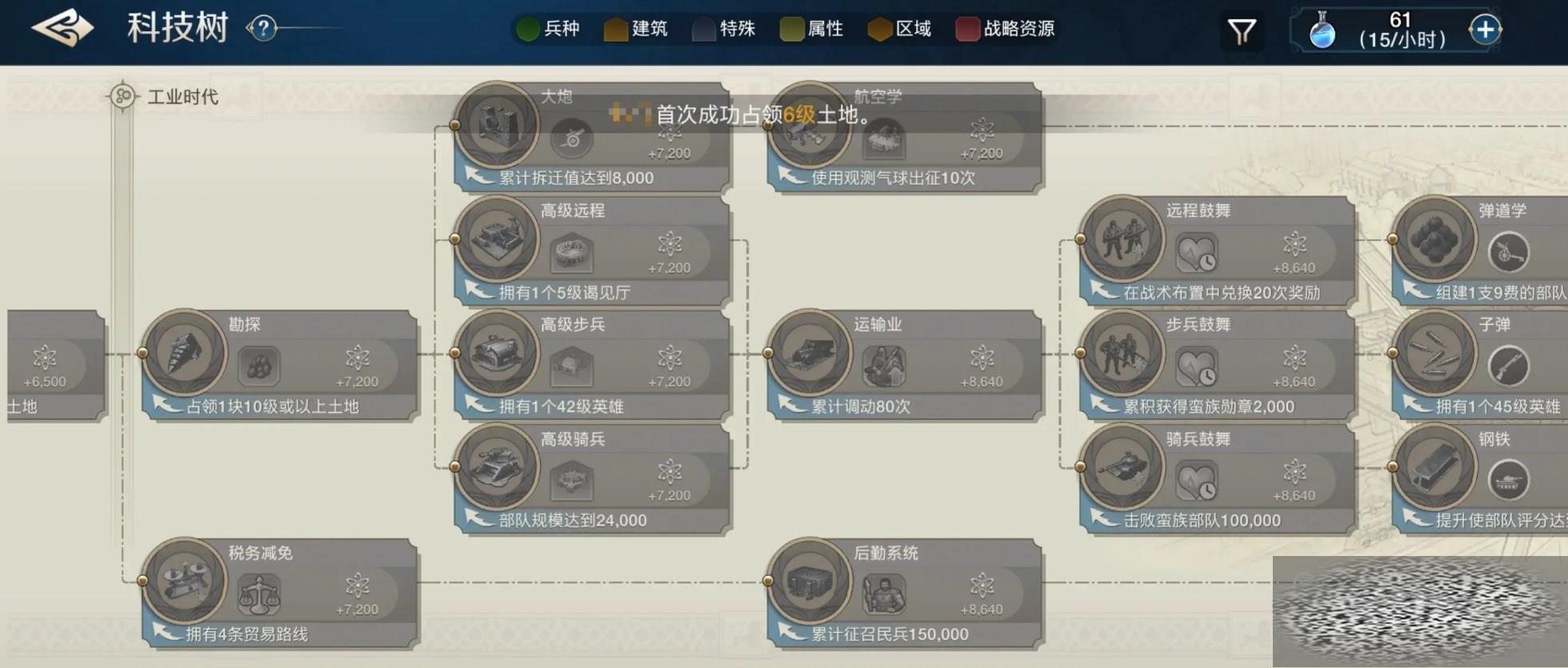Click the back arrow icon
The height and width of the screenshot is (668, 1568).
coord(62,29)
